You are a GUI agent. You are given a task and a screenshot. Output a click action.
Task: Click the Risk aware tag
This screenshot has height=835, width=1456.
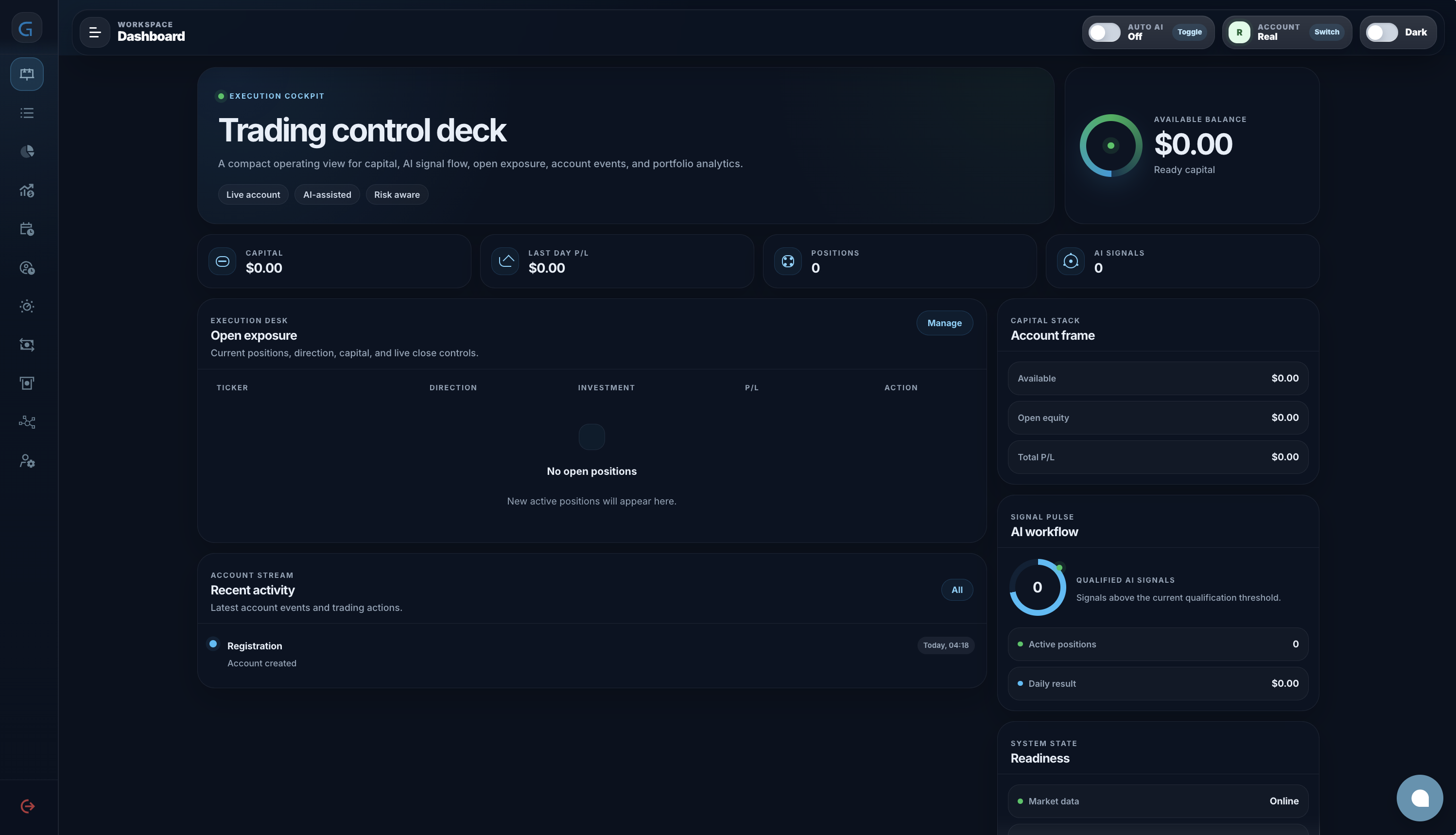click(397, 194)
